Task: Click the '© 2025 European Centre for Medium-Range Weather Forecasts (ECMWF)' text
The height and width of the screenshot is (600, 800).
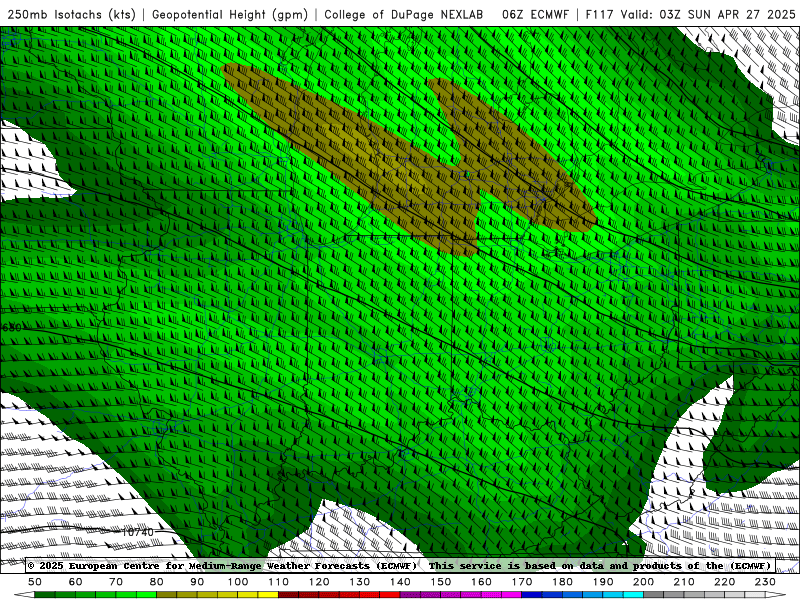Action: (x=222, y=565)
